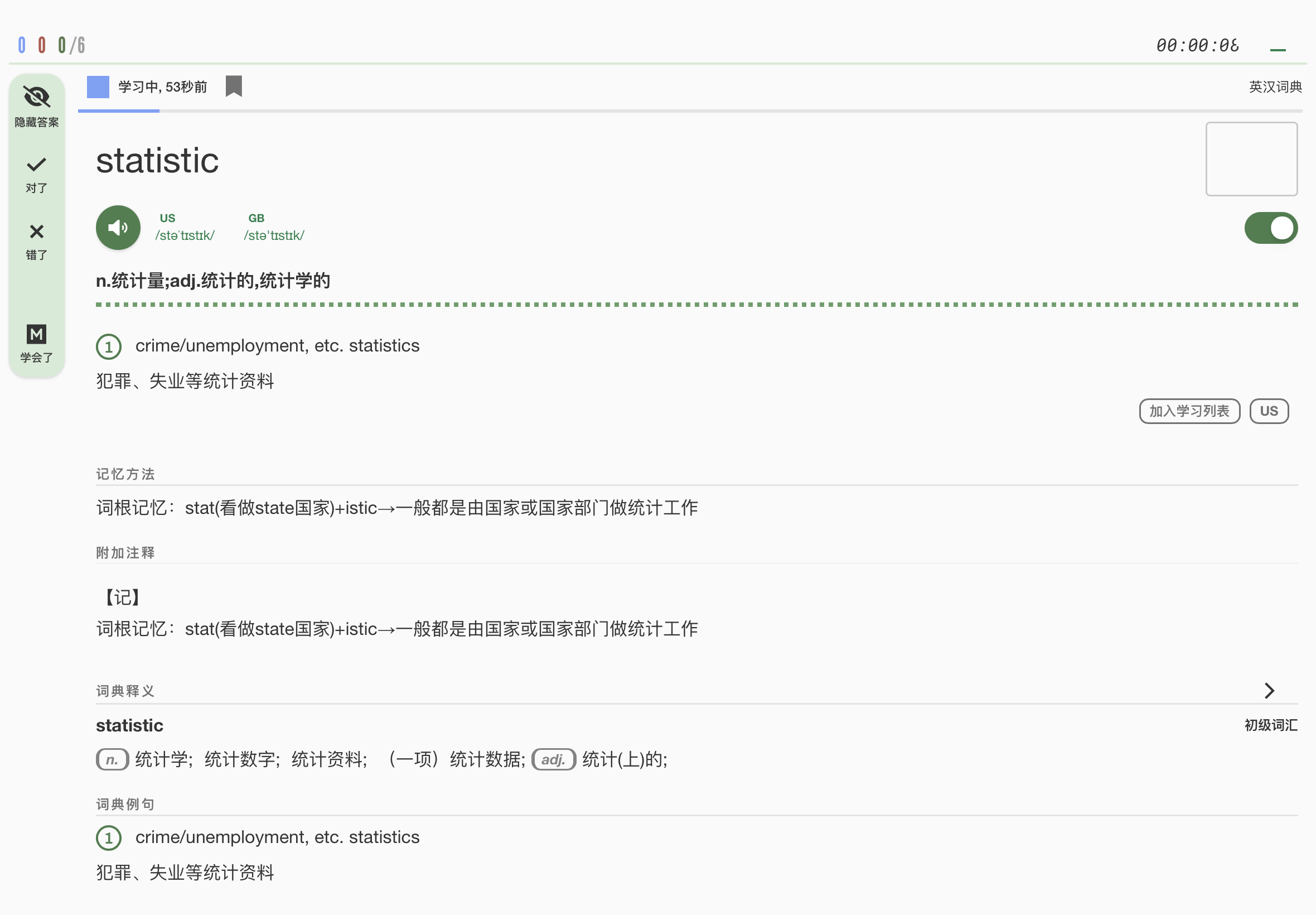Mark the word as wrong (错了)
The height and width of the screenshot is (915, 1316).
click(37, 242)
